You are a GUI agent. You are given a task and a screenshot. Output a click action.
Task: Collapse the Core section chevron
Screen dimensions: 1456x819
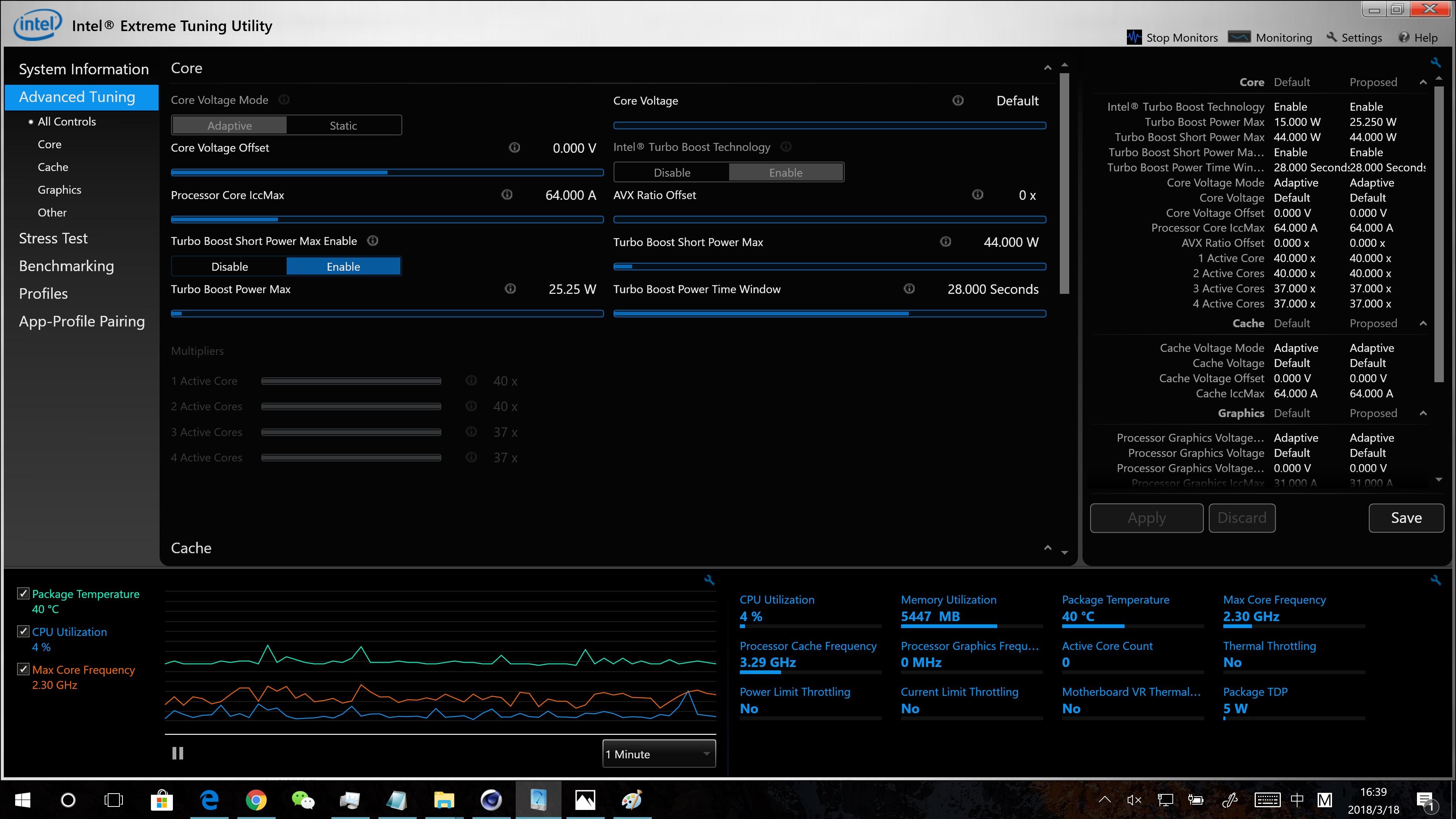coord(1048,68)
